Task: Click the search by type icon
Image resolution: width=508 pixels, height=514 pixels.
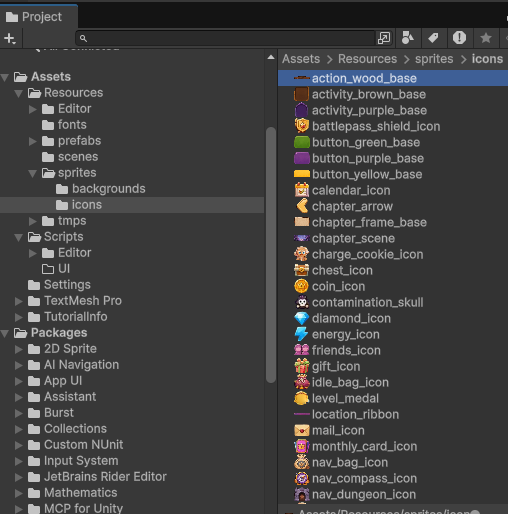Action: pyautogui.click(x=408, y=38)
